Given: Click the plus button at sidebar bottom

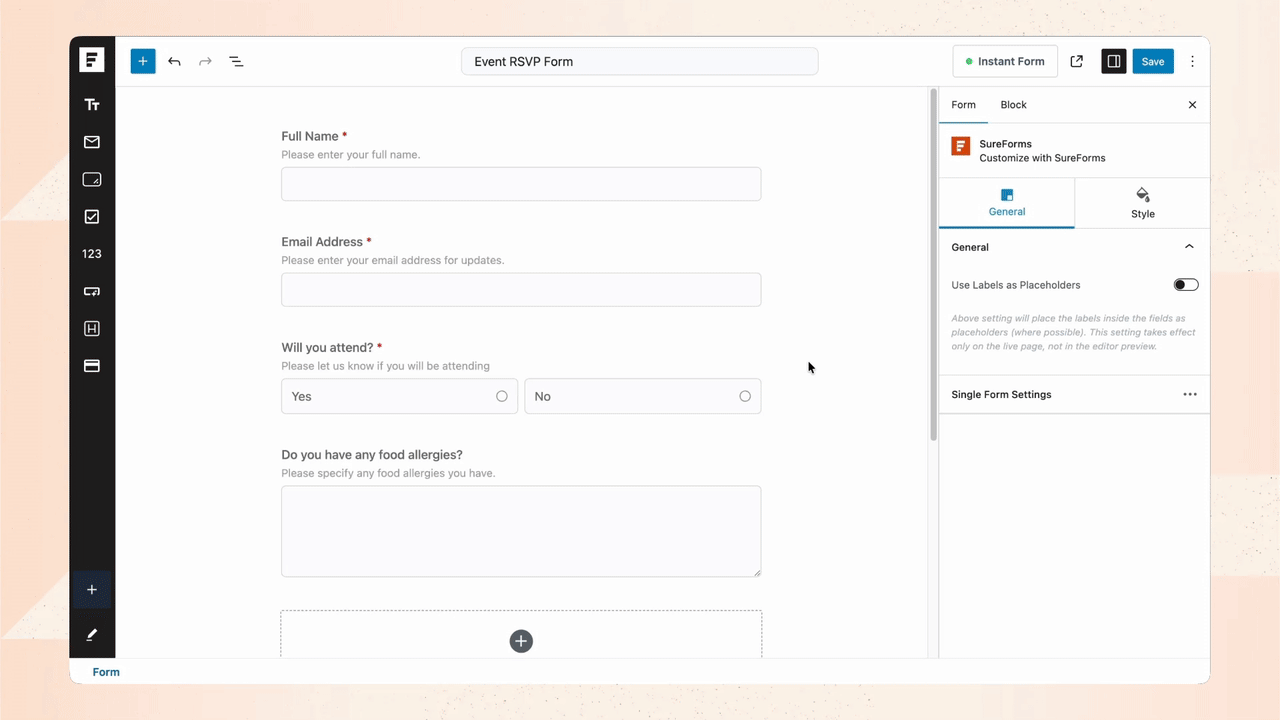Looking at the screenshot, I should coord(92,590).
